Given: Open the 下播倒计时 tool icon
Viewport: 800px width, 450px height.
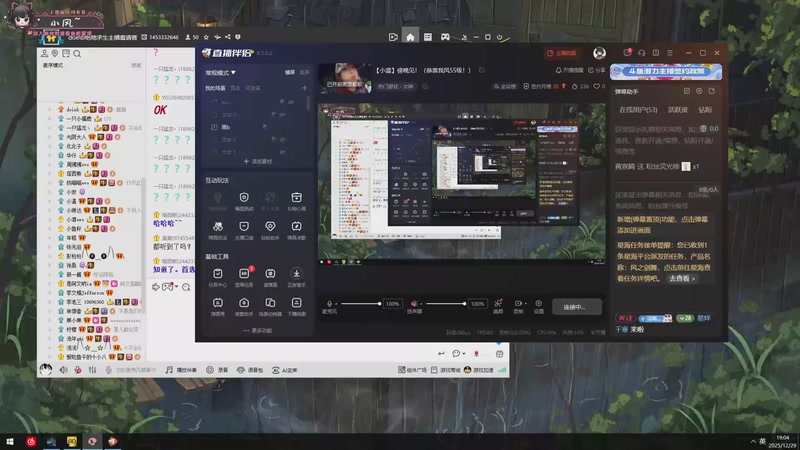Looking at the screenshot, I should tap(296, 306).
